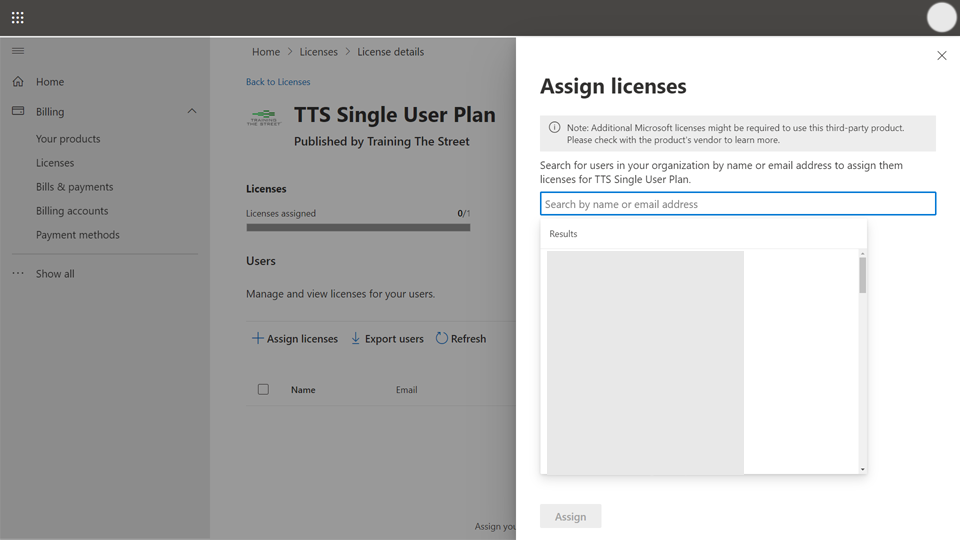This screenshot has height=540, width=960.
Task: Go to Home breadcrumb link
Action: click(266, 52)
